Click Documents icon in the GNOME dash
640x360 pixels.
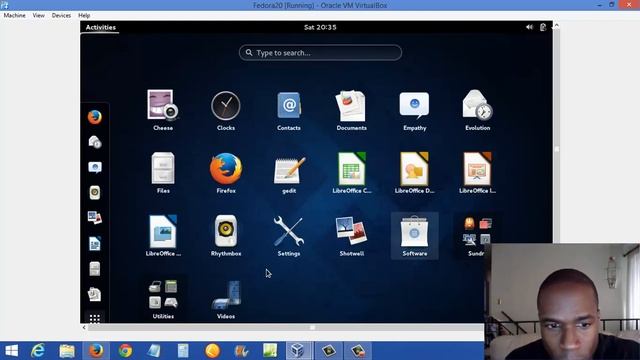[95, 294]
